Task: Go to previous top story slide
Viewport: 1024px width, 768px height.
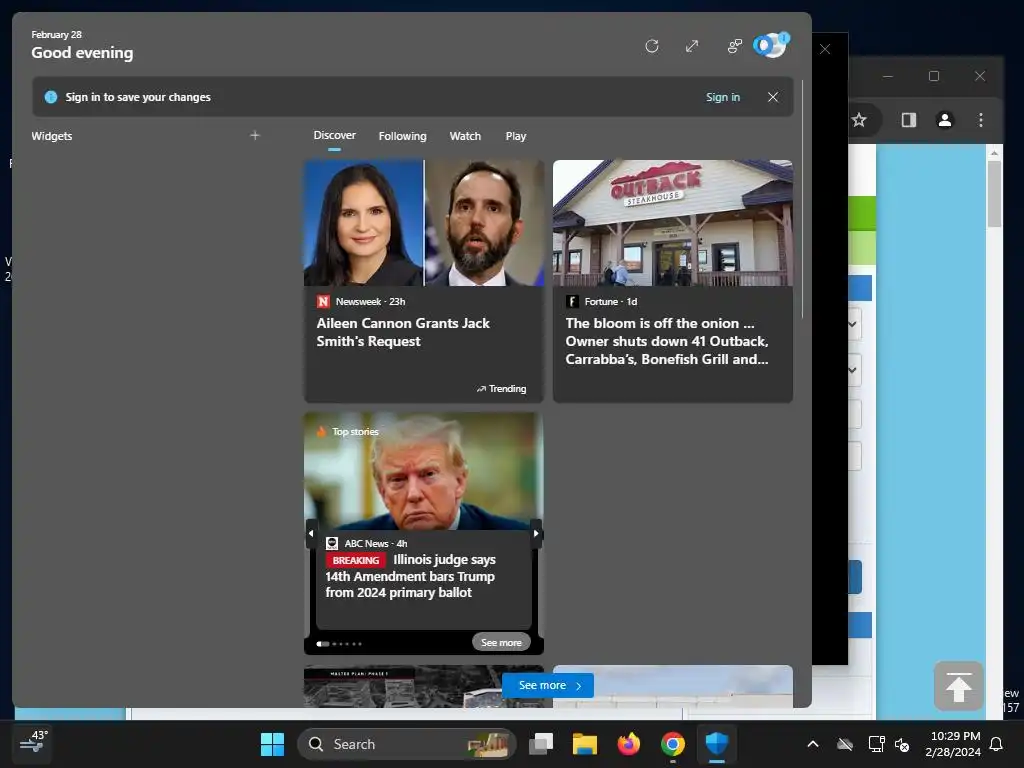Action: [x=311, y=534]
